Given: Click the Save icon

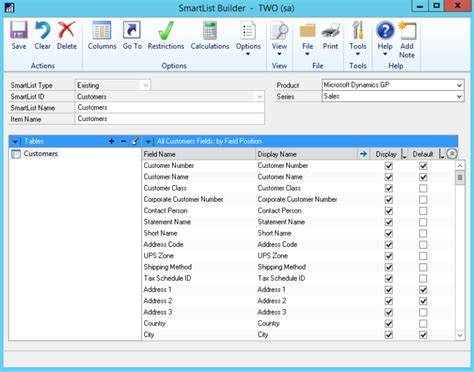Looking at the screenshot, I should click(x=19, y=30).
